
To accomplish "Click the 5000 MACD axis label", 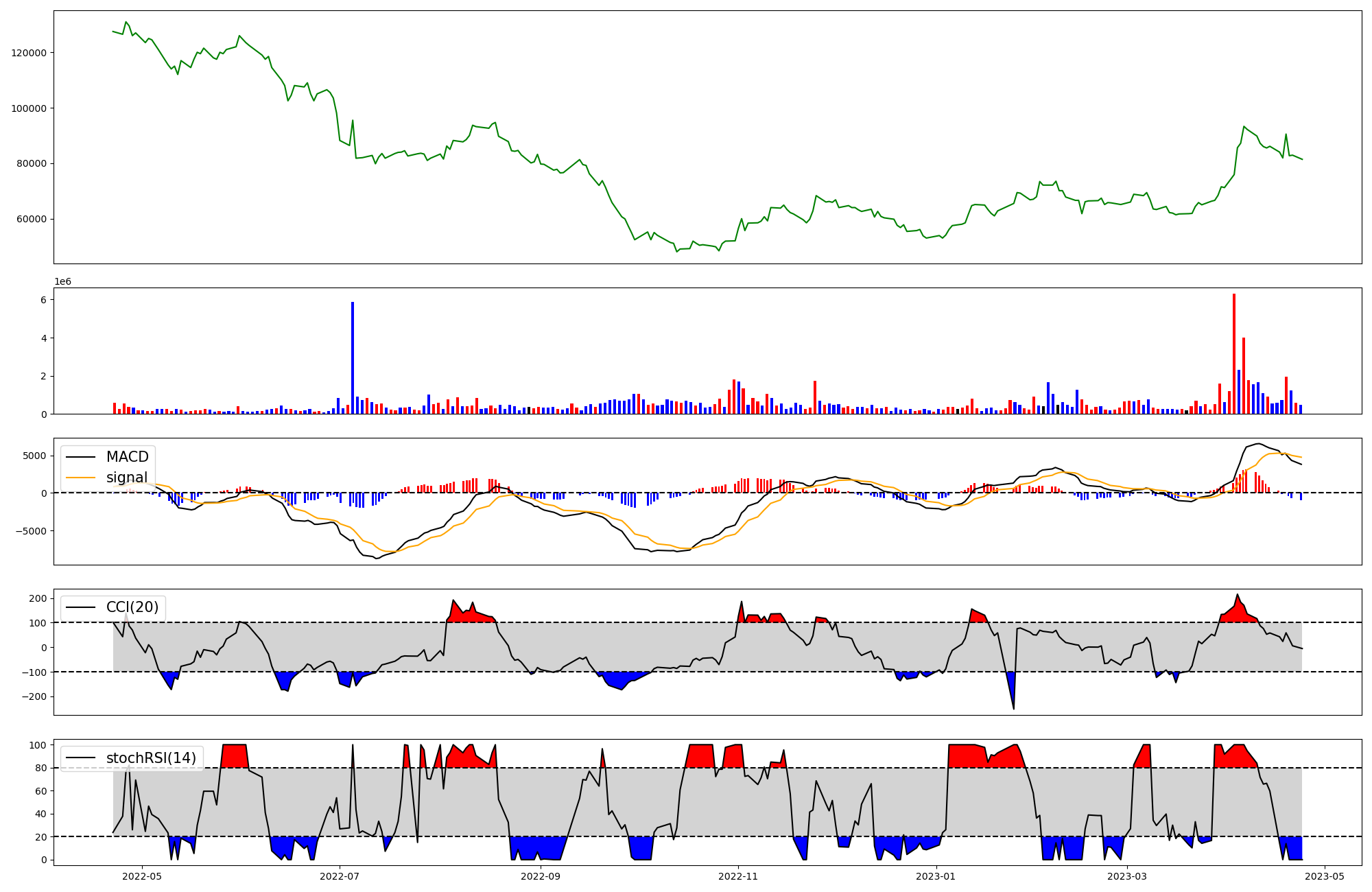I will click(x=34, y=456).
